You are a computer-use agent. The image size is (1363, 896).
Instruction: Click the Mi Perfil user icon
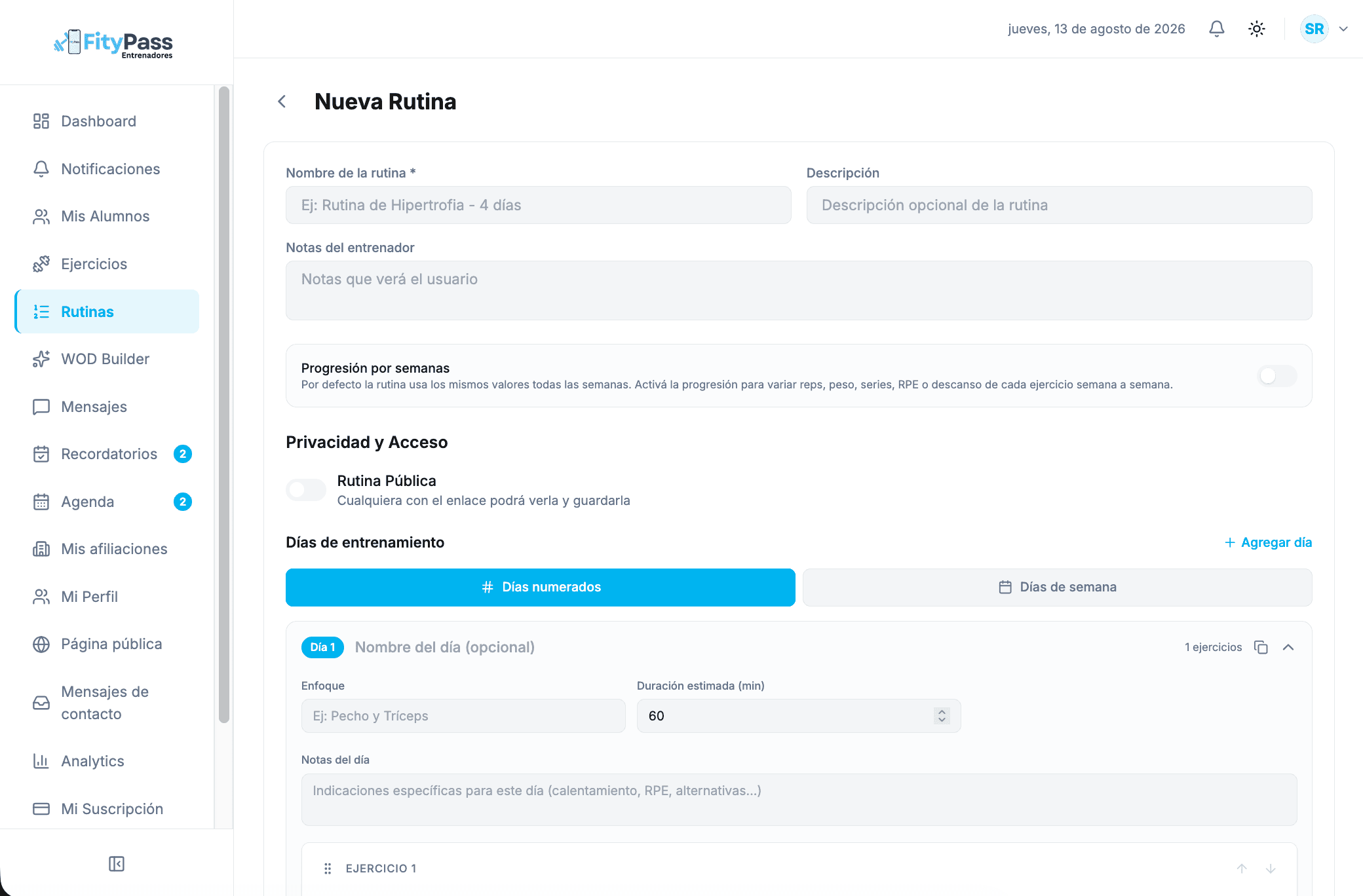[41, 597]
